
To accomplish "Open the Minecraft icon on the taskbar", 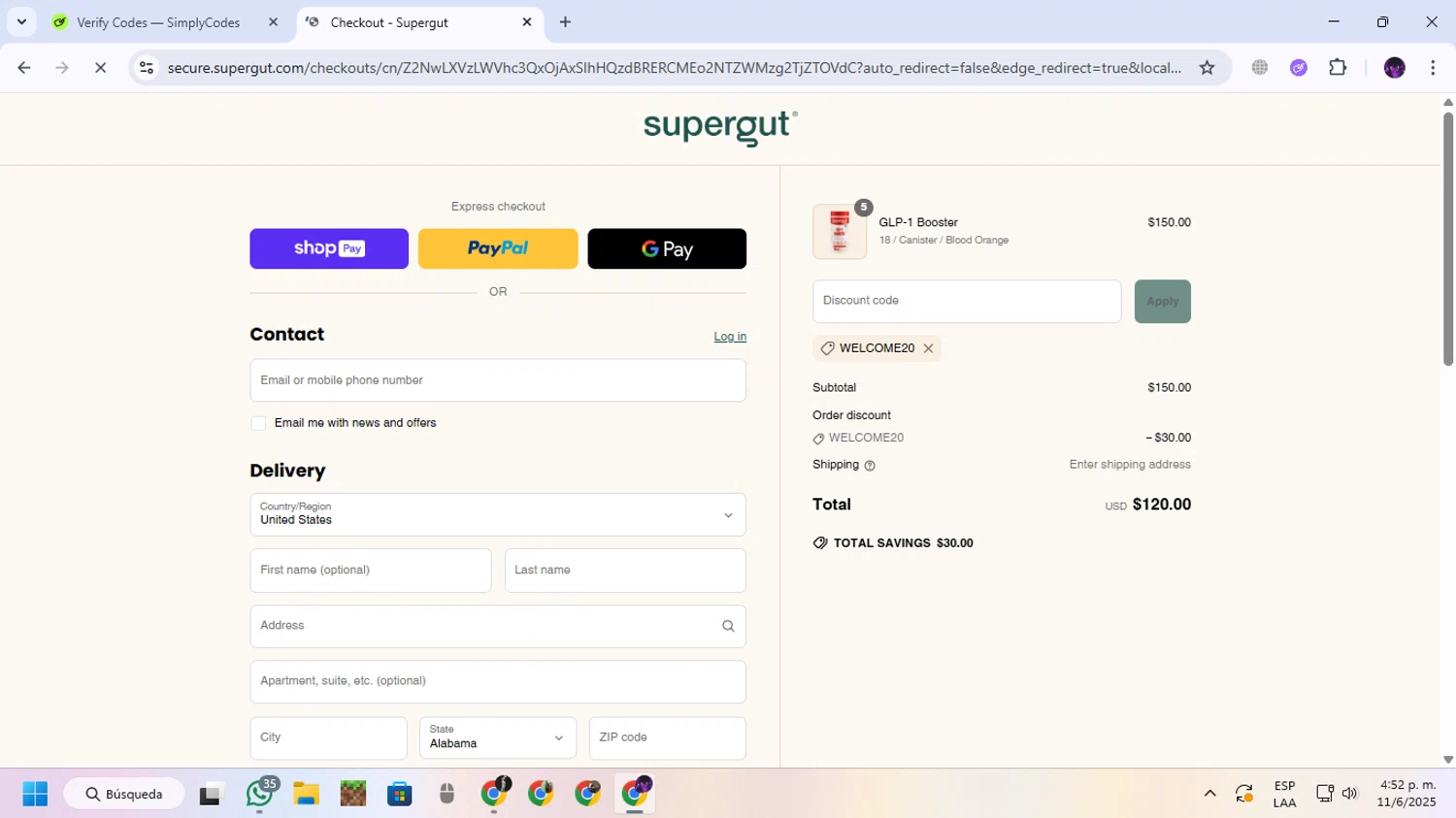I will point(353,794).
